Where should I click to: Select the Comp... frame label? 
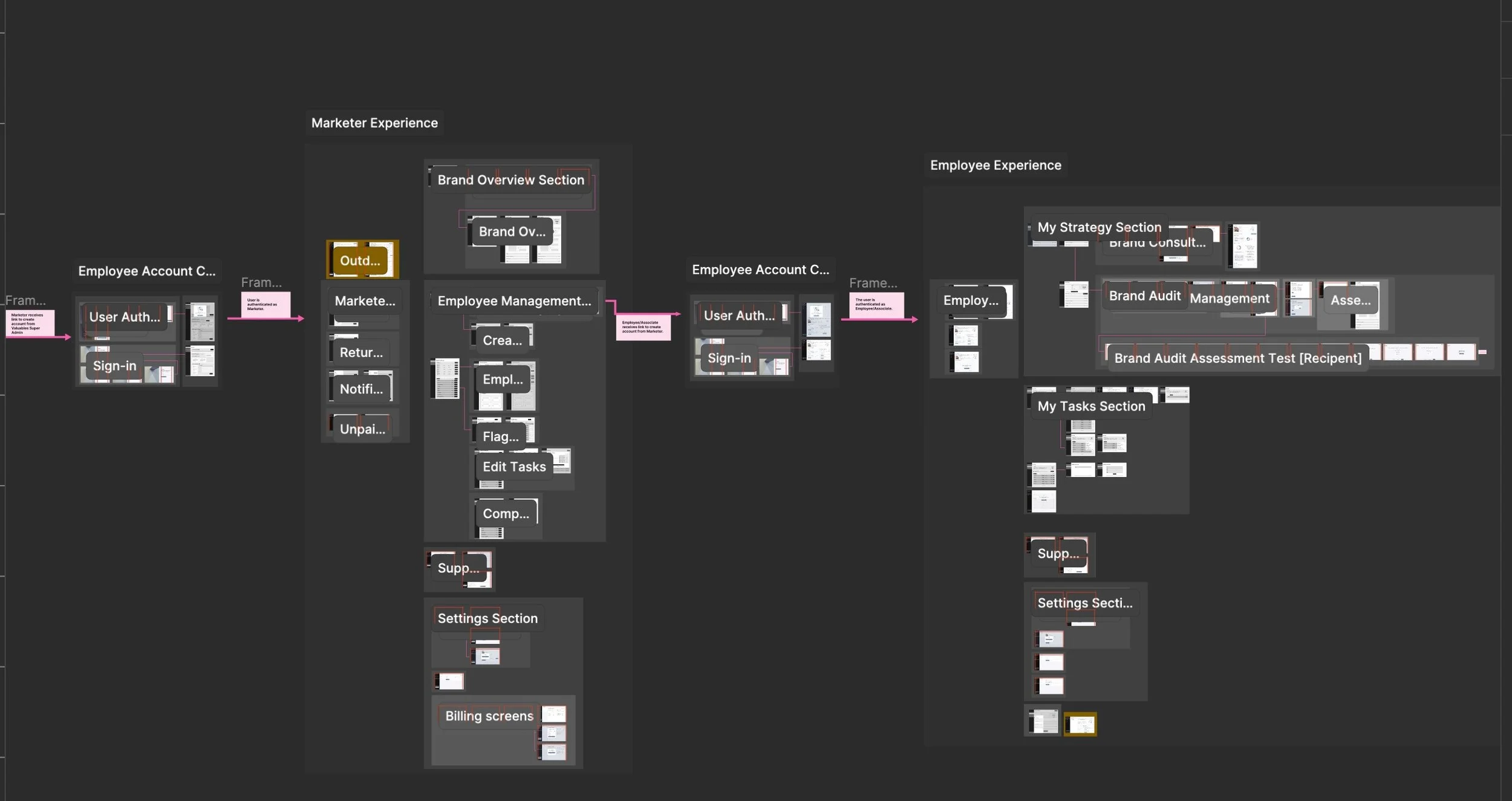pos(506,513)
